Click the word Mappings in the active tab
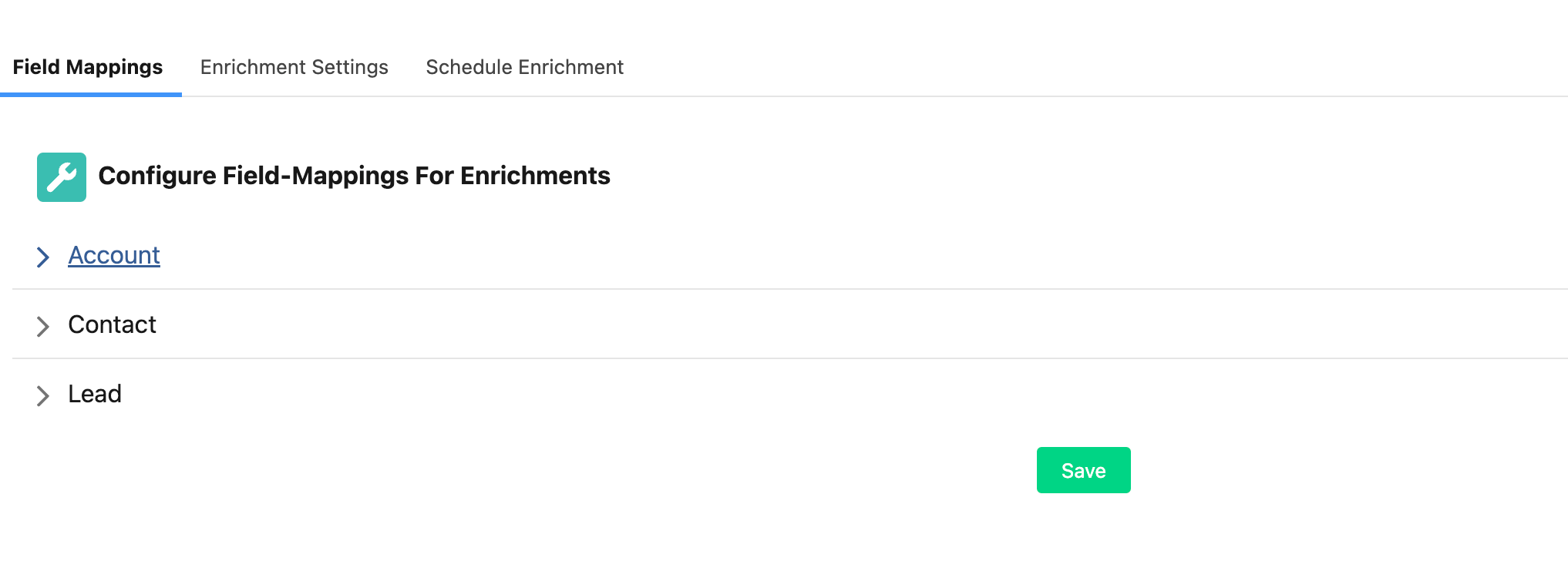The height and width of the screenshot is (578, 1568). point(114,68)
